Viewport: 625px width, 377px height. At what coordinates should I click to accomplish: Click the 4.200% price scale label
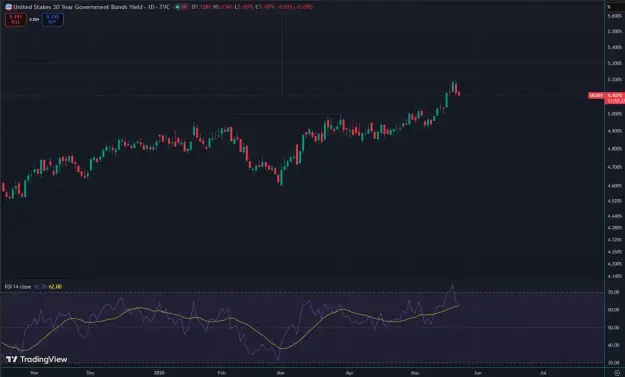(x=615, y=264)
